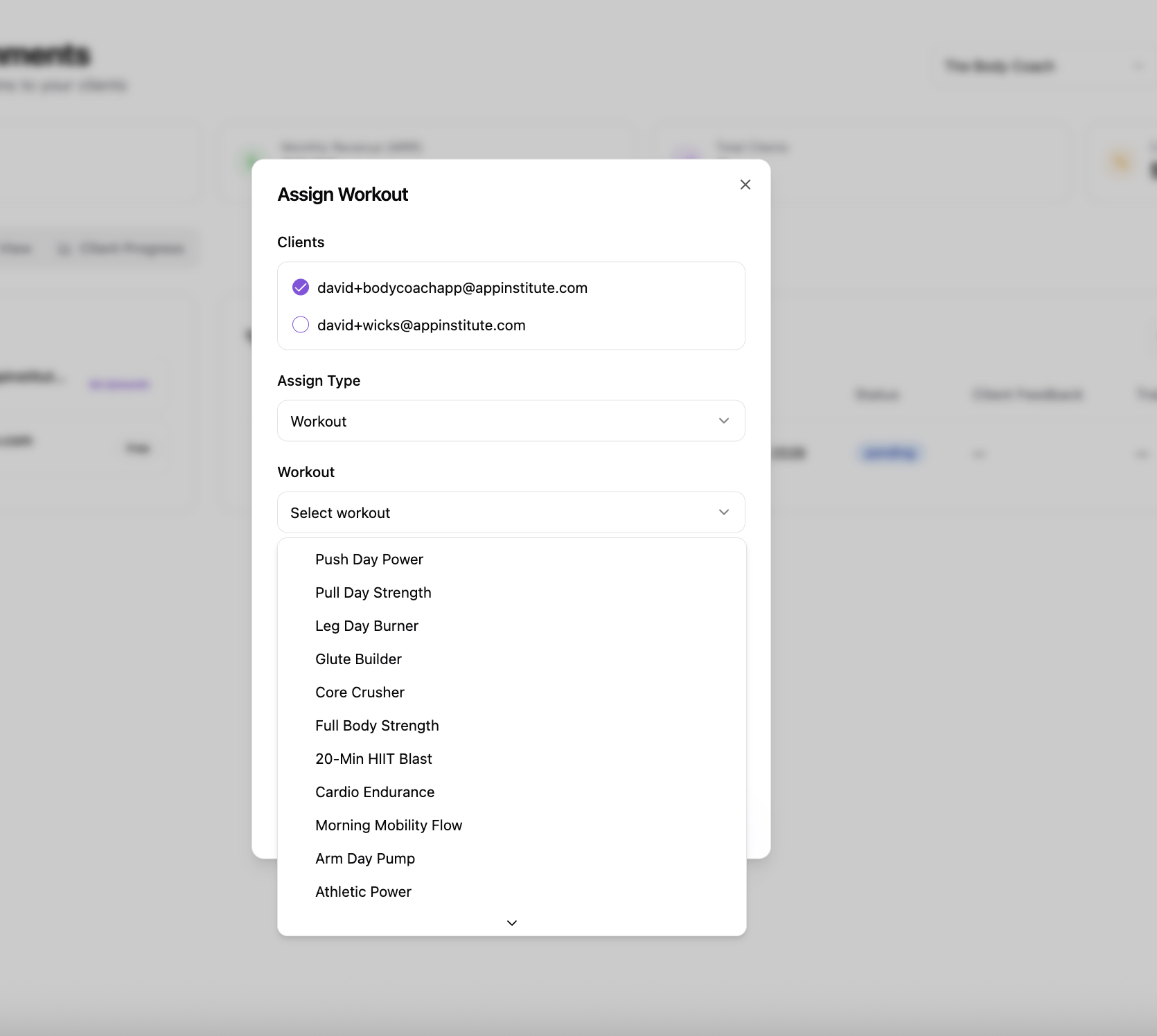Click the Assign Type chevron arrow
The image size is (1157, 1036).
(x=724, y=421)
